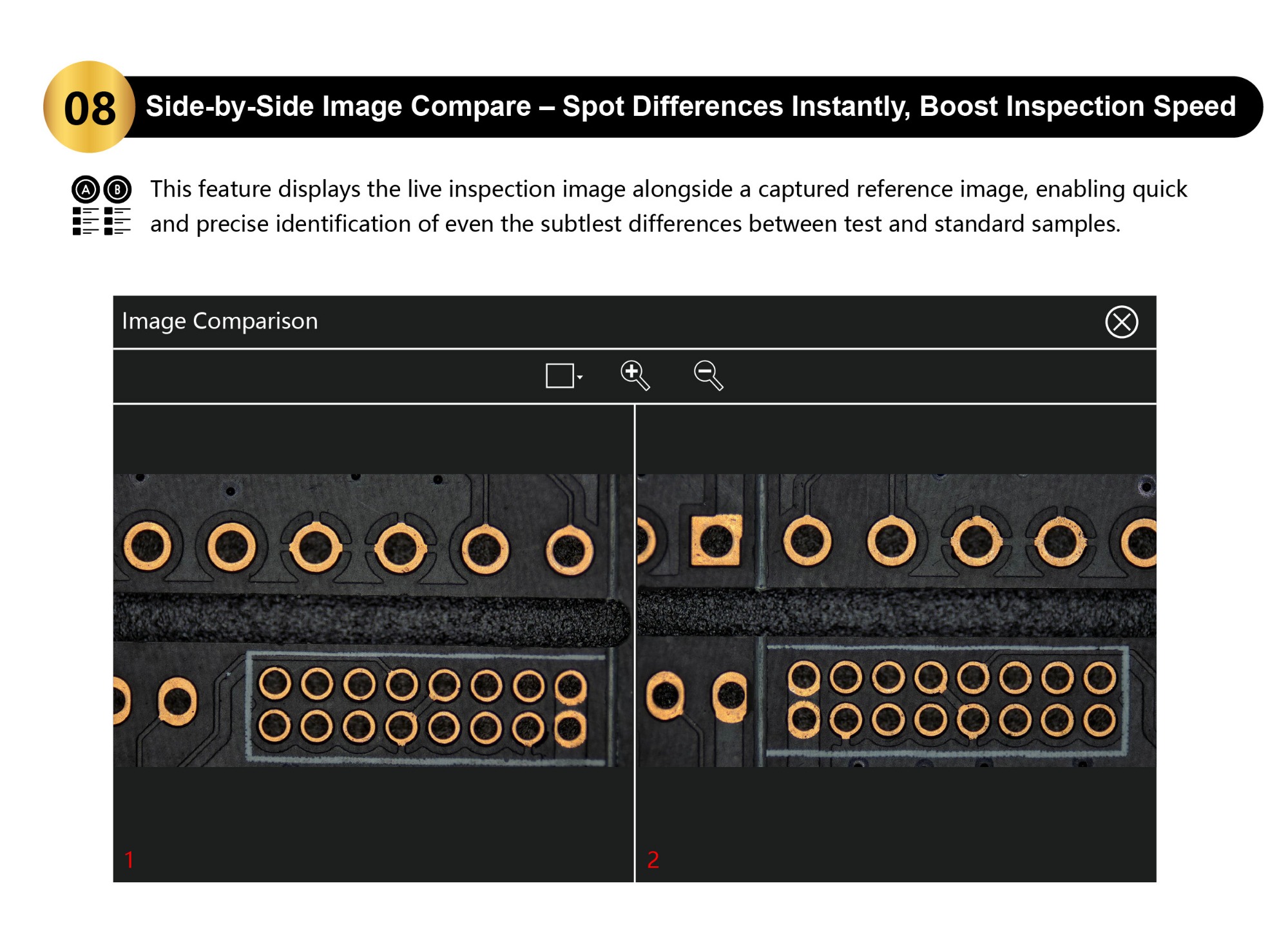Expand the dropdown arrow beside rectangle icon
This screenshot has width=1288, height=928.
pos(580,377)
